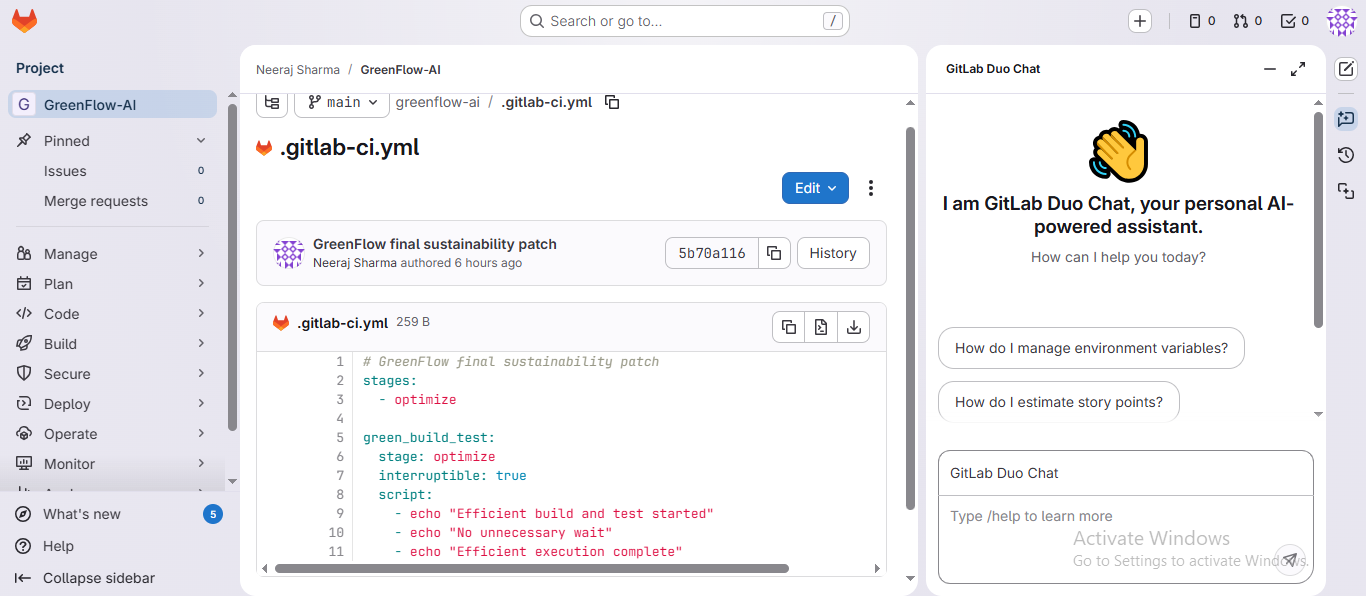Minimize the GitLab Duo Chat panel
Viewport: 1366px width, 596px height.
click(1270, 69)
